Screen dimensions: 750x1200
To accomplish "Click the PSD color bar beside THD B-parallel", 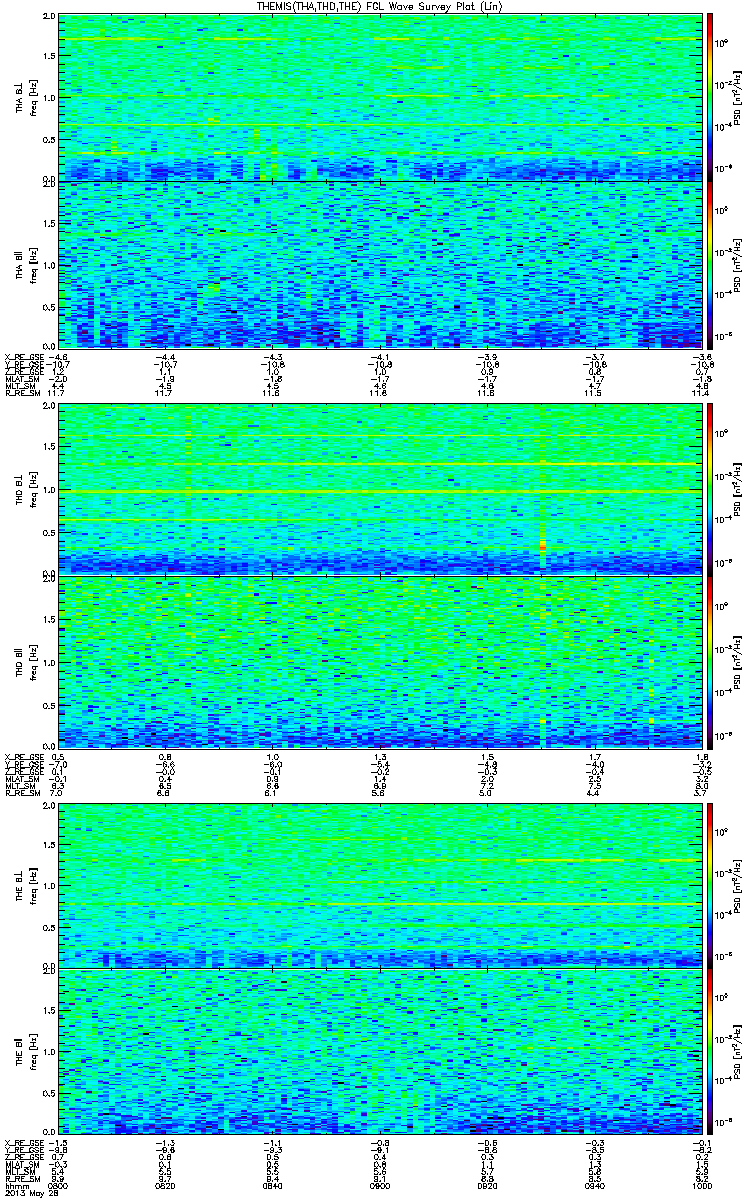I will click(710, 660).
